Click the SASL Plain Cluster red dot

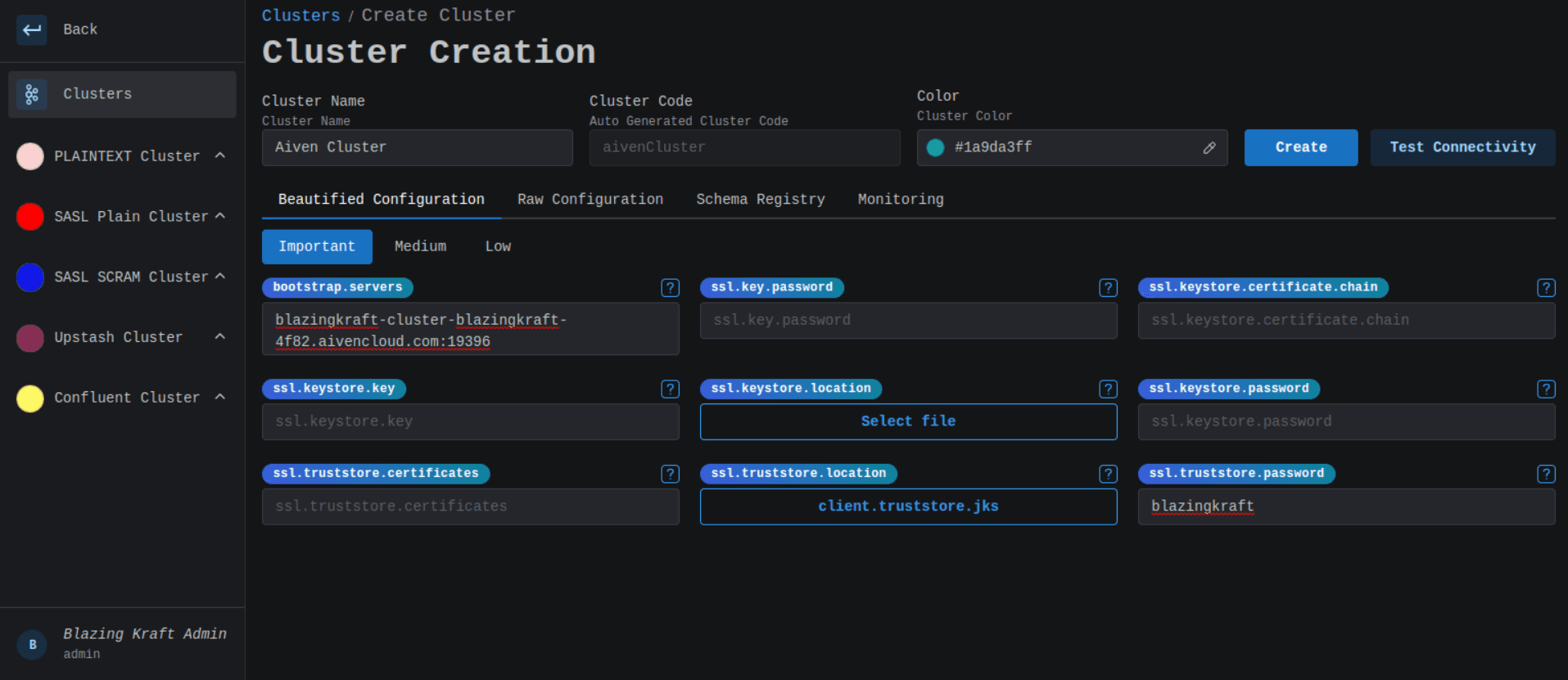[30, 216]
